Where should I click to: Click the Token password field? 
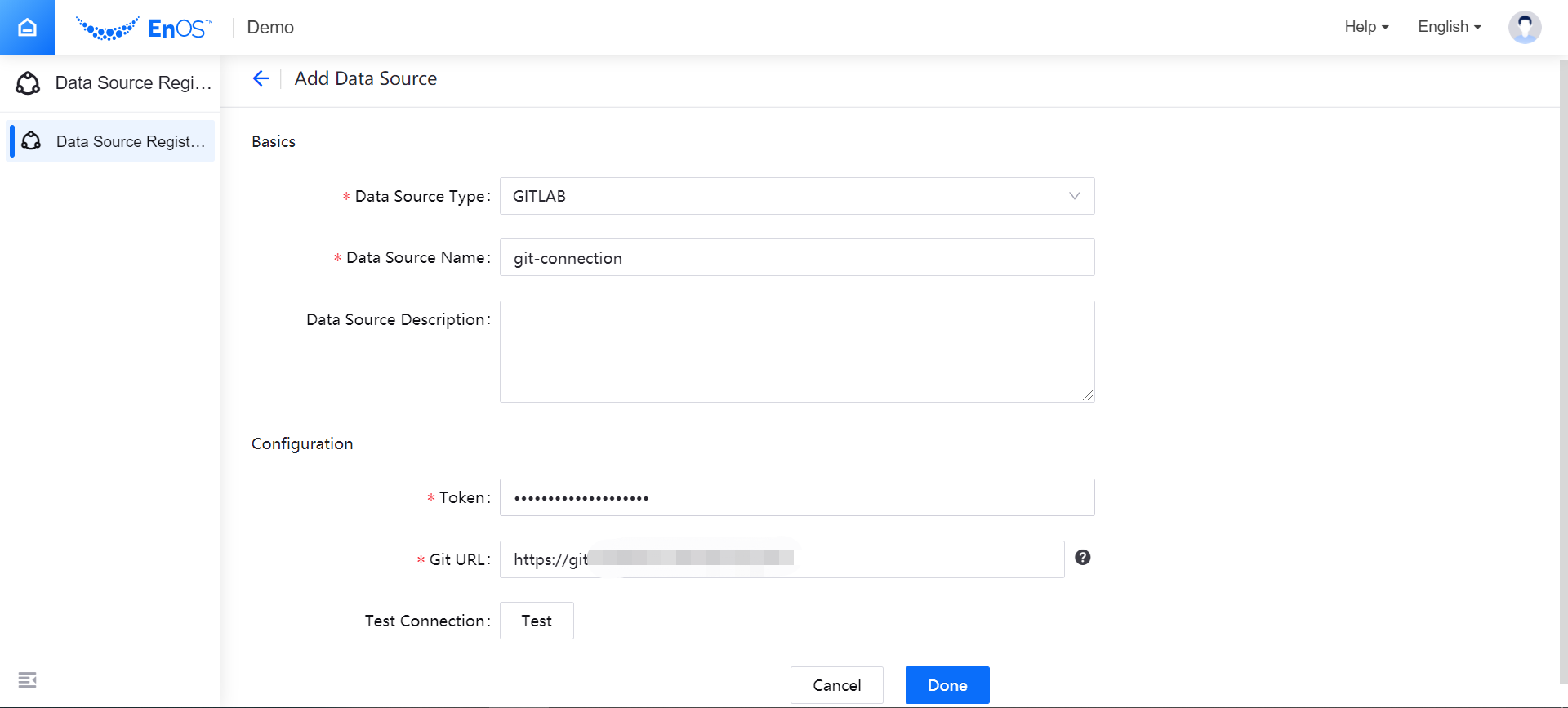[x=796, y=497]
